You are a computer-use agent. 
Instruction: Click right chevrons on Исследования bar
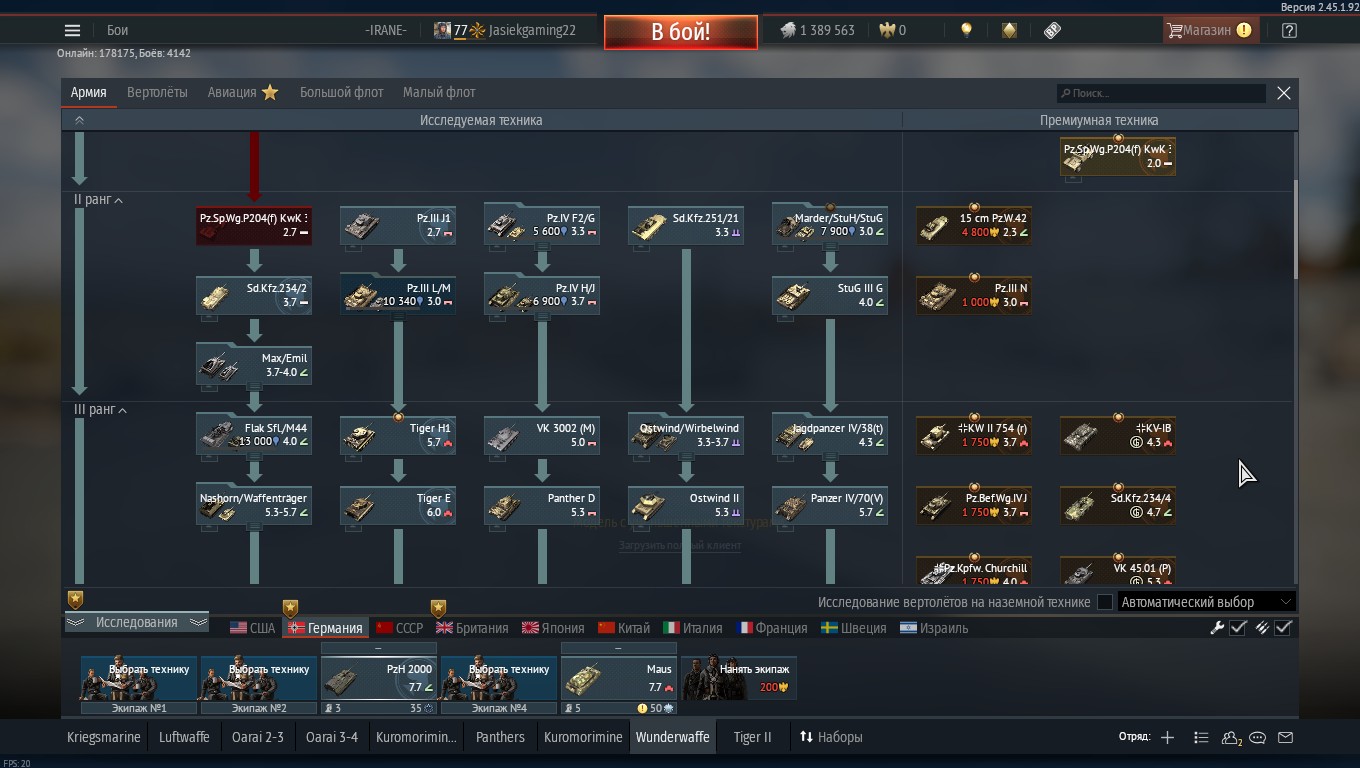click(x=198, y=622)
